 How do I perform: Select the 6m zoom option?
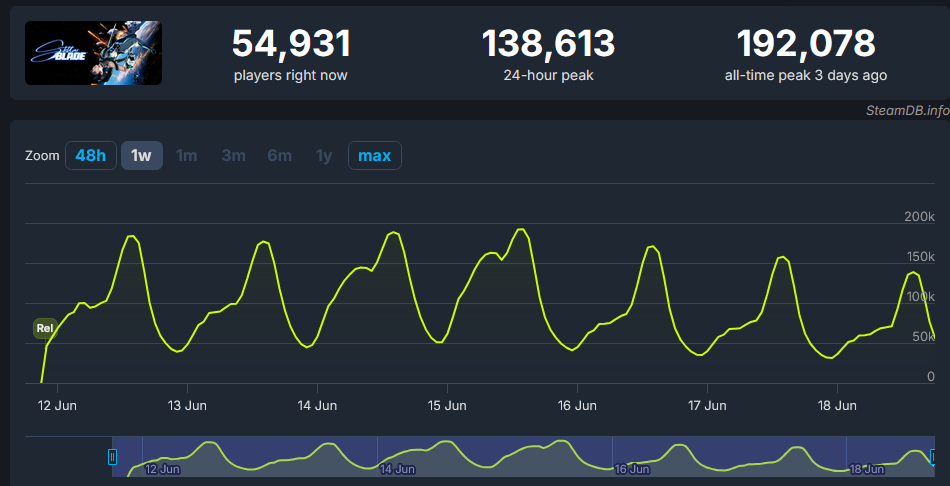tap(280, 156)
